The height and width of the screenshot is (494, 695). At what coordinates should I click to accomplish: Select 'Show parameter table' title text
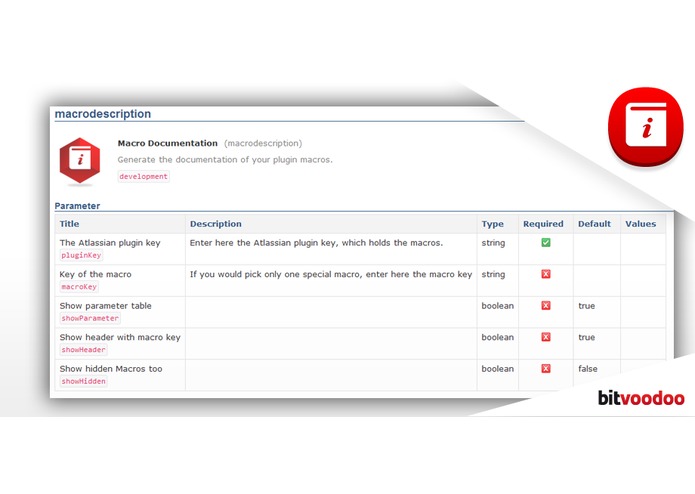point(105,305)
